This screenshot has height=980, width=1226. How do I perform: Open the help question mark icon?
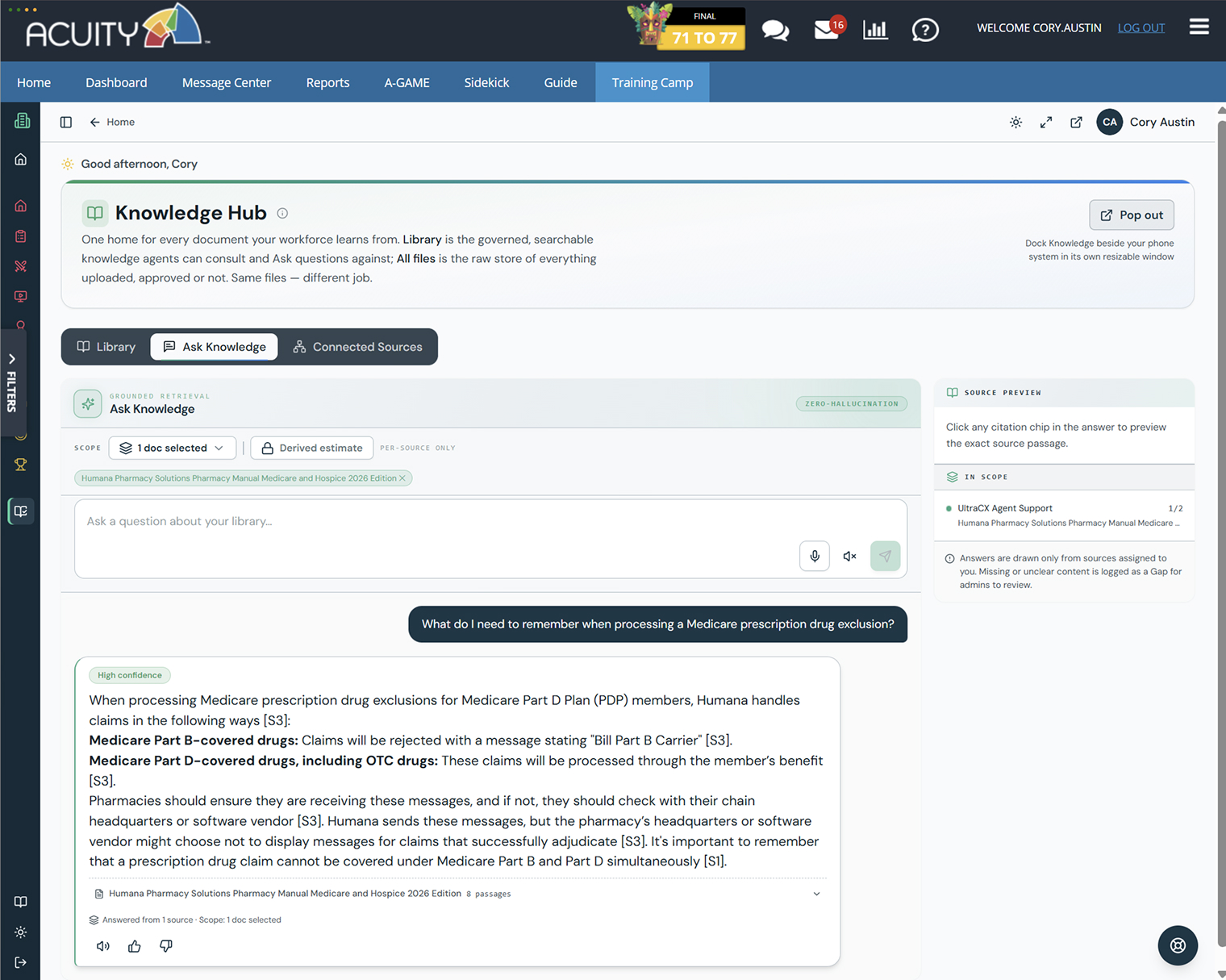pos(925,31)
